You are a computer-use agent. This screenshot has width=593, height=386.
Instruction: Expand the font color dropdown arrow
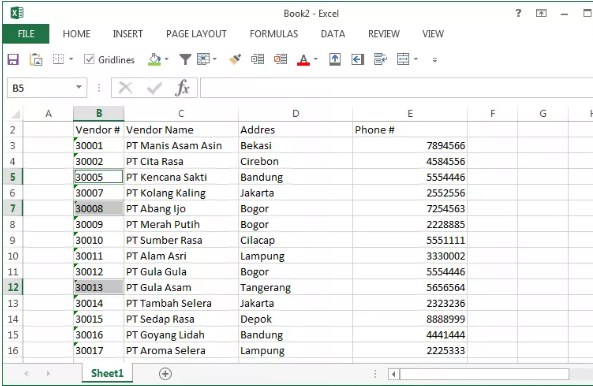pyautogui.click(x=315, y=59)
